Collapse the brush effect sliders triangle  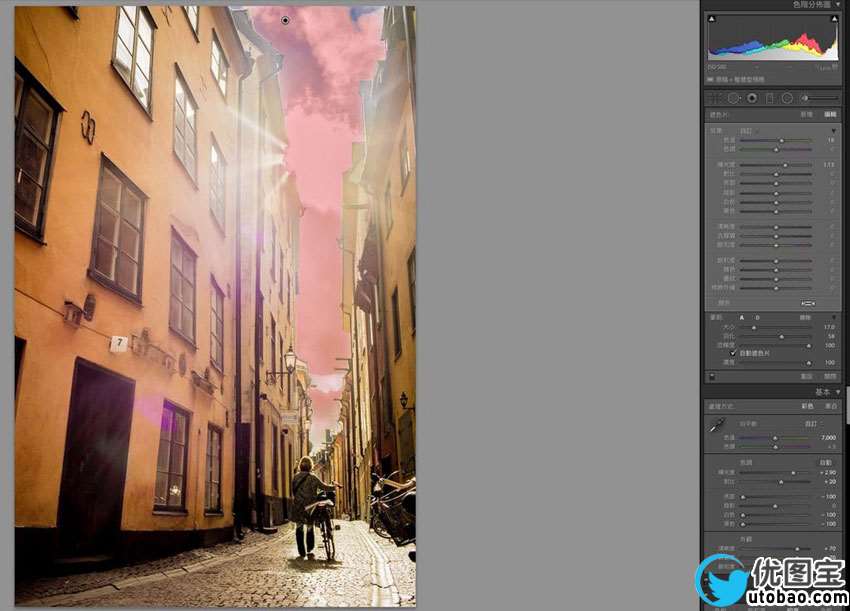[833, 131]
